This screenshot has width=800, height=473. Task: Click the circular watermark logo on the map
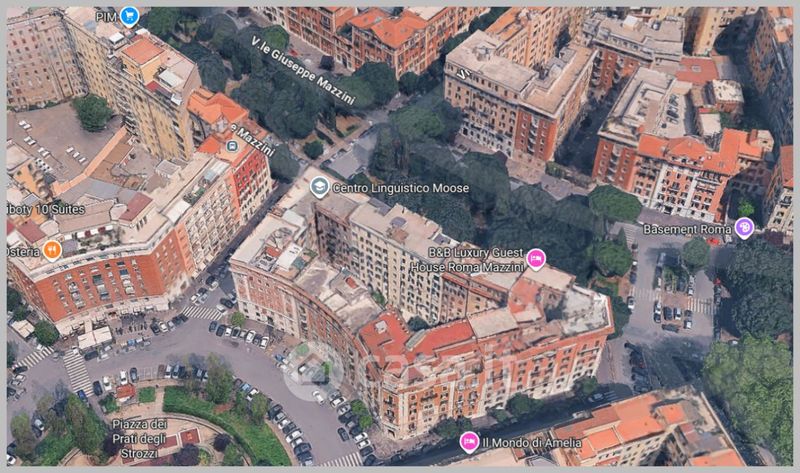312,372
